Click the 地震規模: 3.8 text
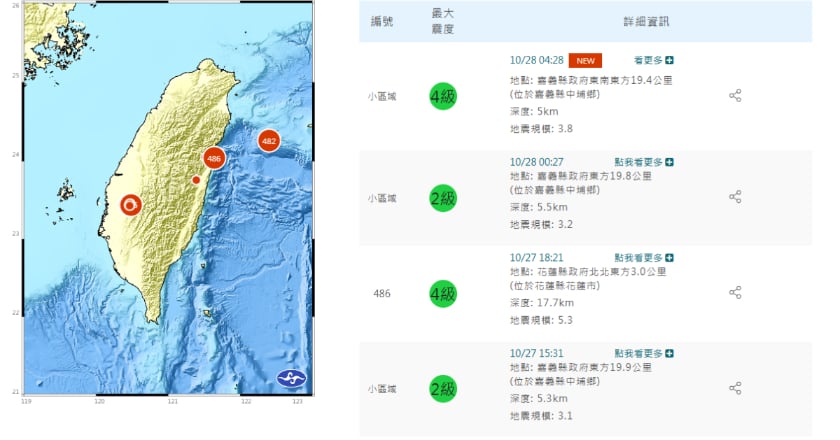Image resolution: width=840 pixels, height=440 pixels. 541,129
